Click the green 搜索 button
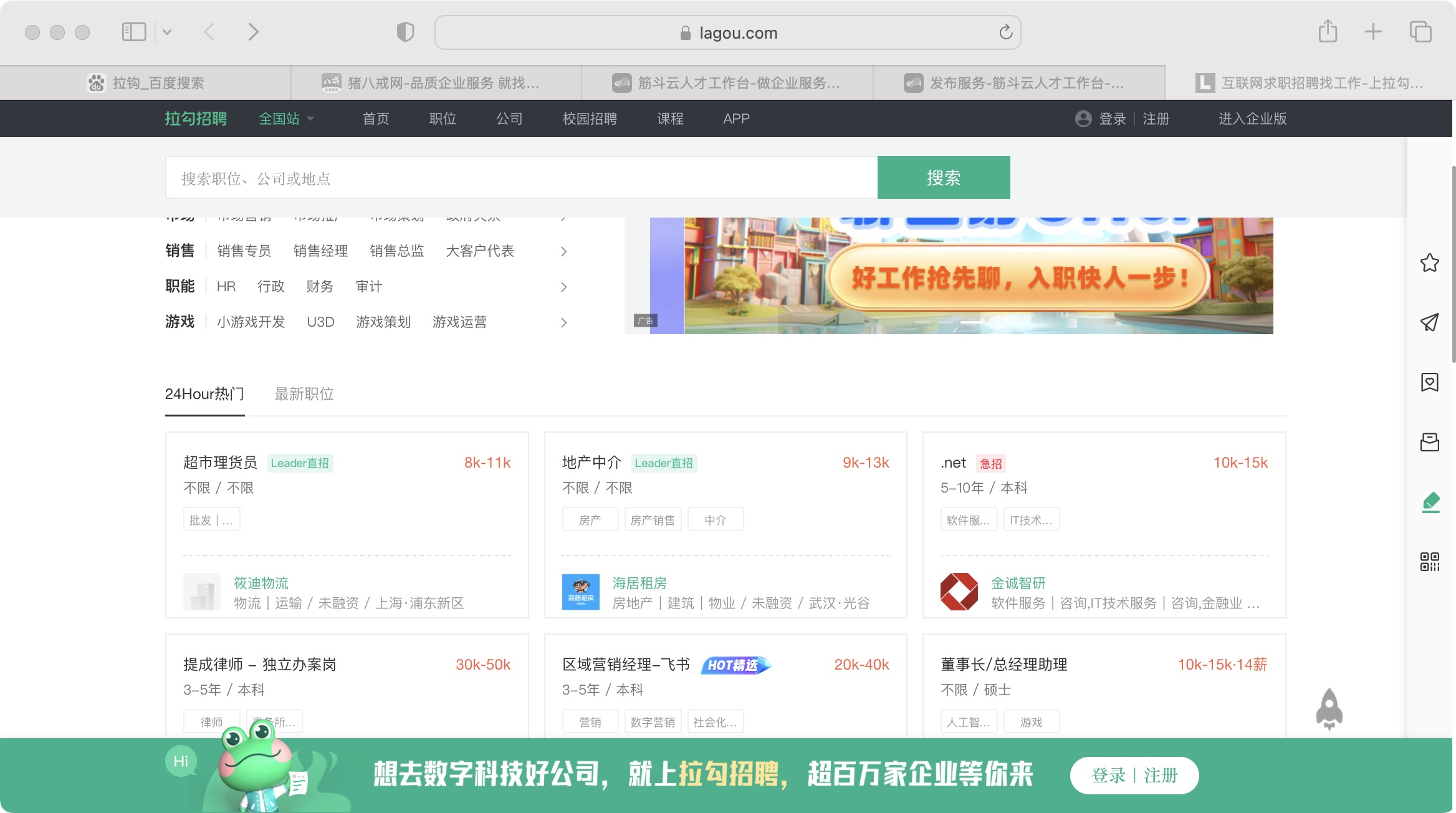The image size is (1456, 813). click(x=944, y=178)
